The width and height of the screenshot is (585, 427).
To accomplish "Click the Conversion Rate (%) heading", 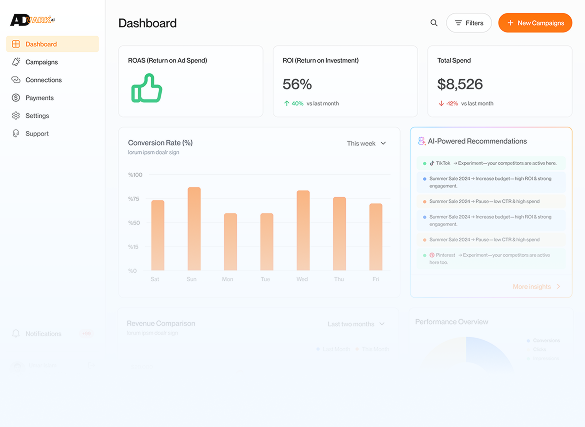I will pyautogui.click(x=160, y=142).
